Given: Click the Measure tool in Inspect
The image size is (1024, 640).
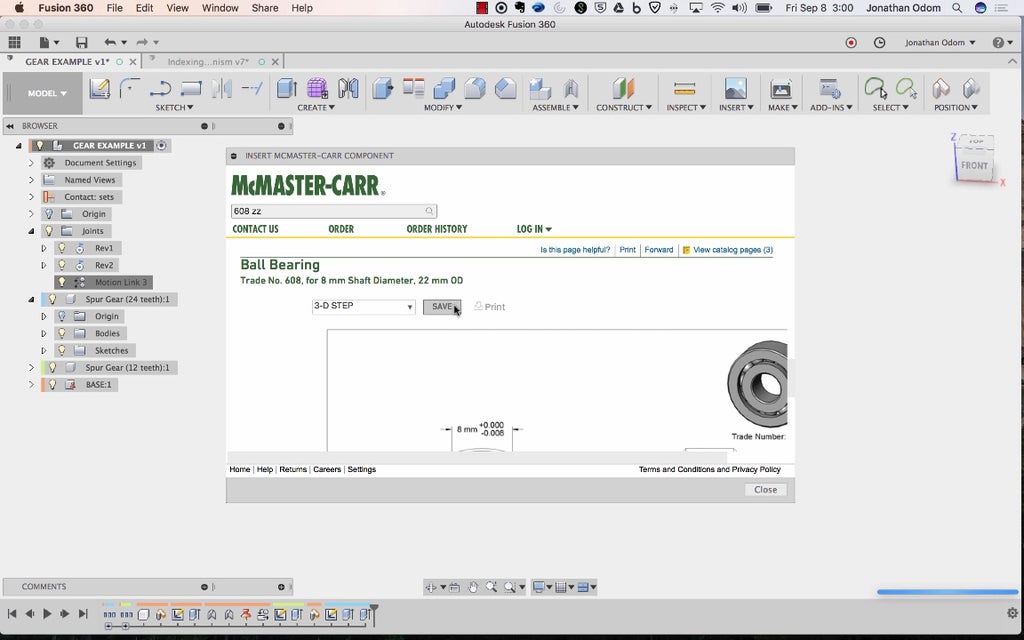Looking at the screenshot, I should (684, 88).
